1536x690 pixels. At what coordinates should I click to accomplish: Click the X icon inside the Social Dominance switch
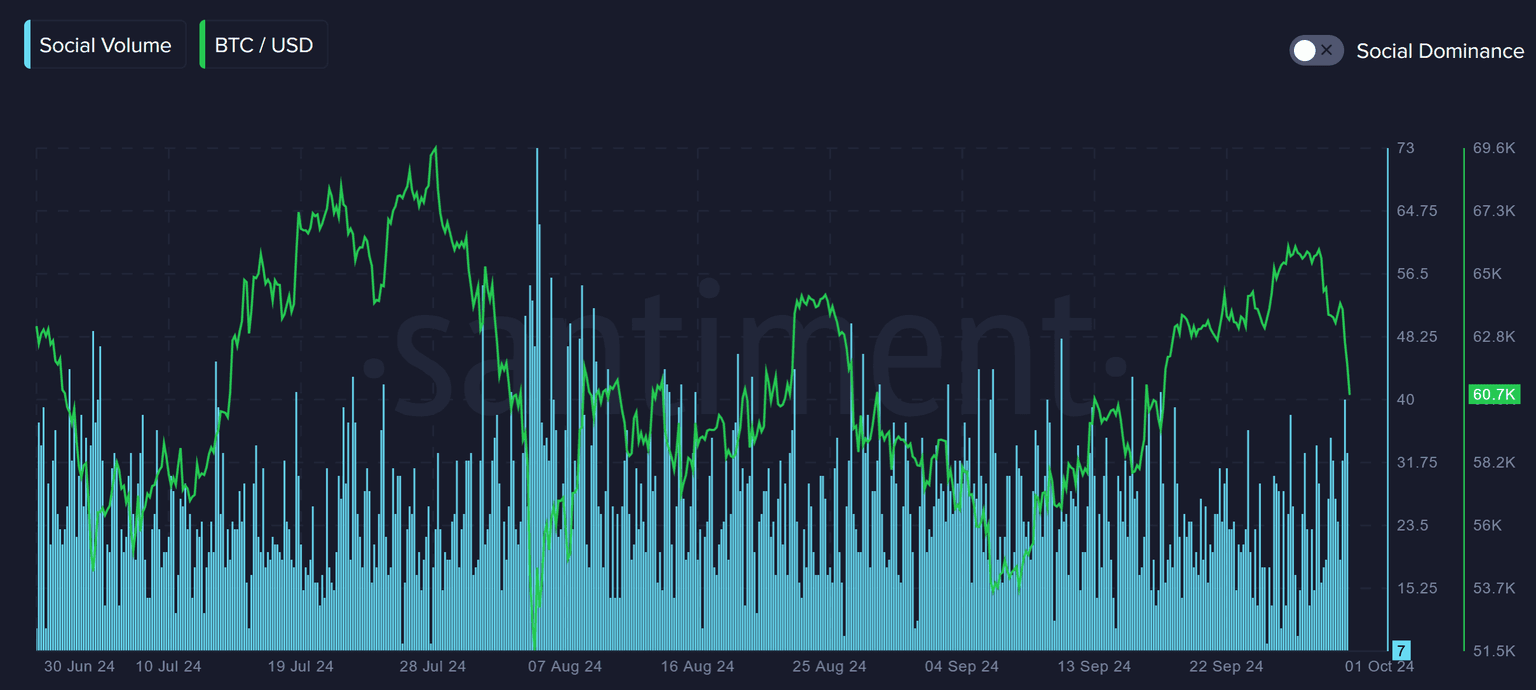[1327, 50]
